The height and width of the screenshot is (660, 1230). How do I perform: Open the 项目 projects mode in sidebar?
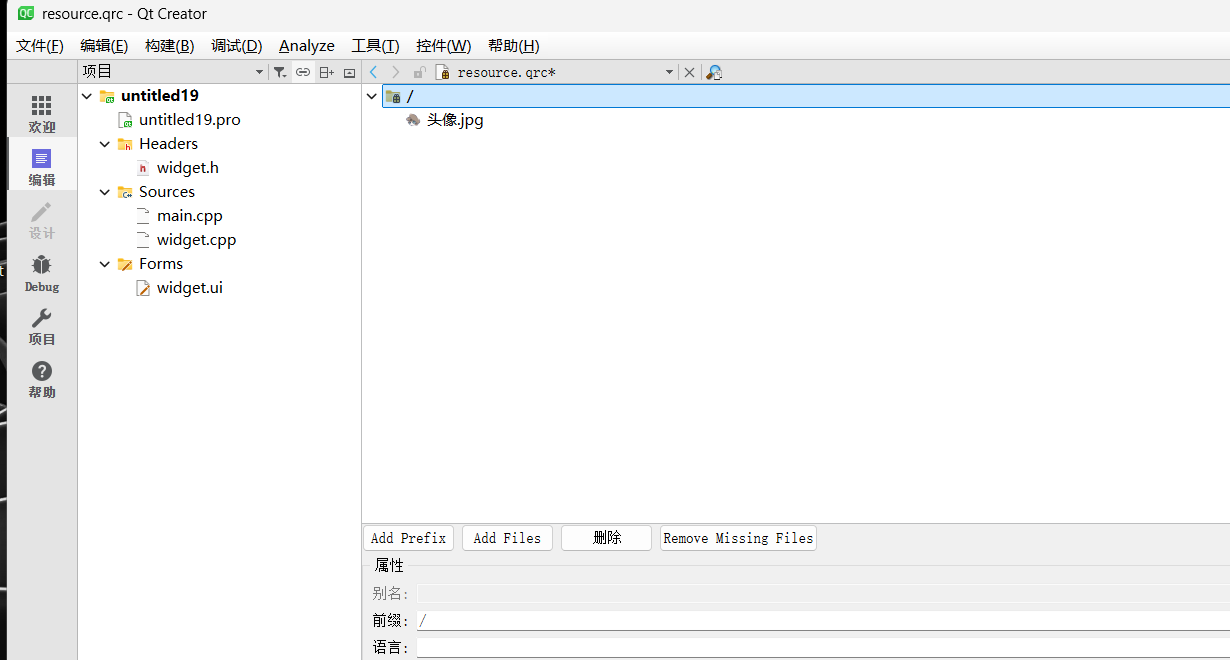[41, 325]
